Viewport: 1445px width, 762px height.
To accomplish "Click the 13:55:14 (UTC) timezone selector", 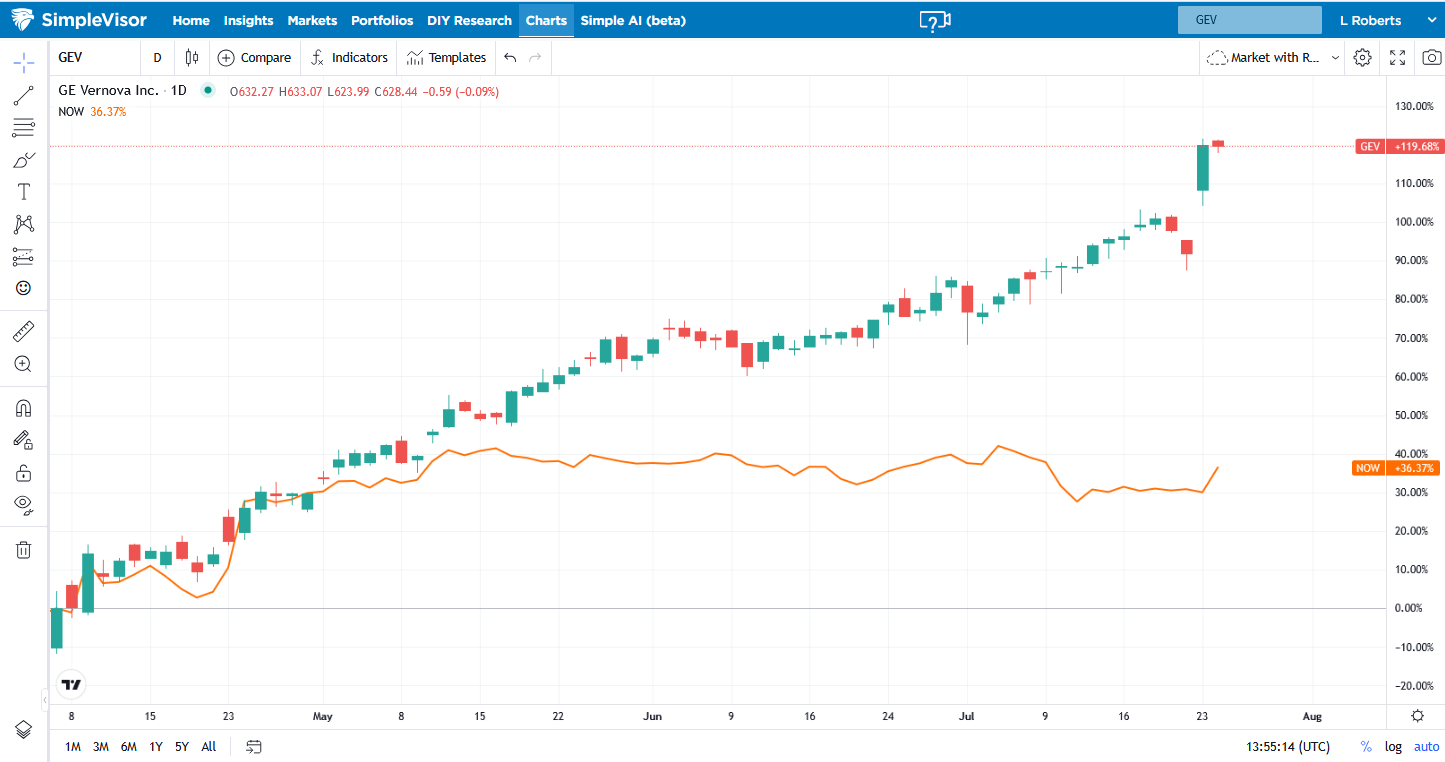I will [1288, 746].
